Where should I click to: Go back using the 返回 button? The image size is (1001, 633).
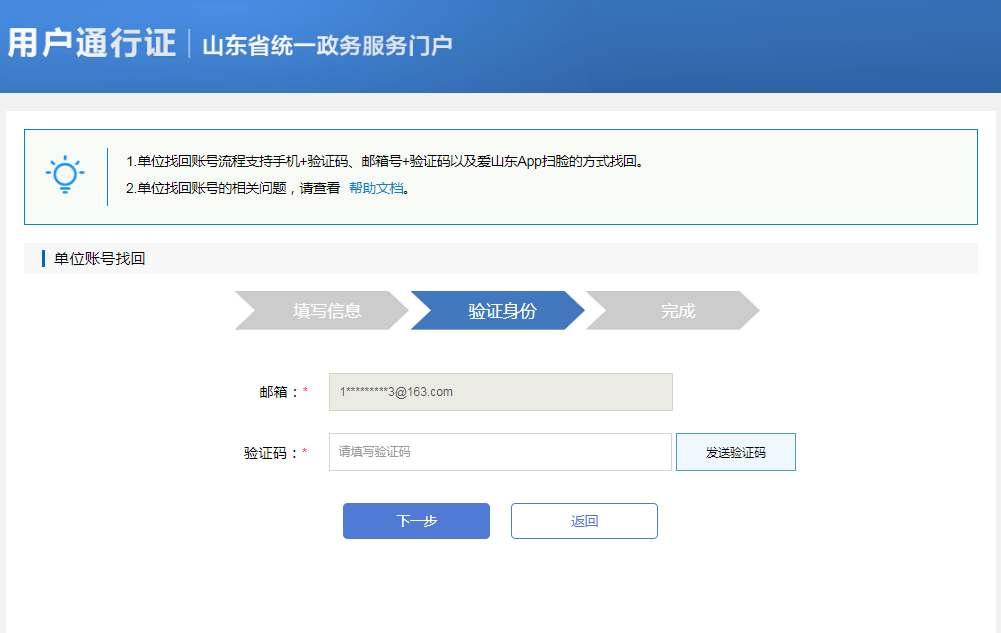point(584,521)
